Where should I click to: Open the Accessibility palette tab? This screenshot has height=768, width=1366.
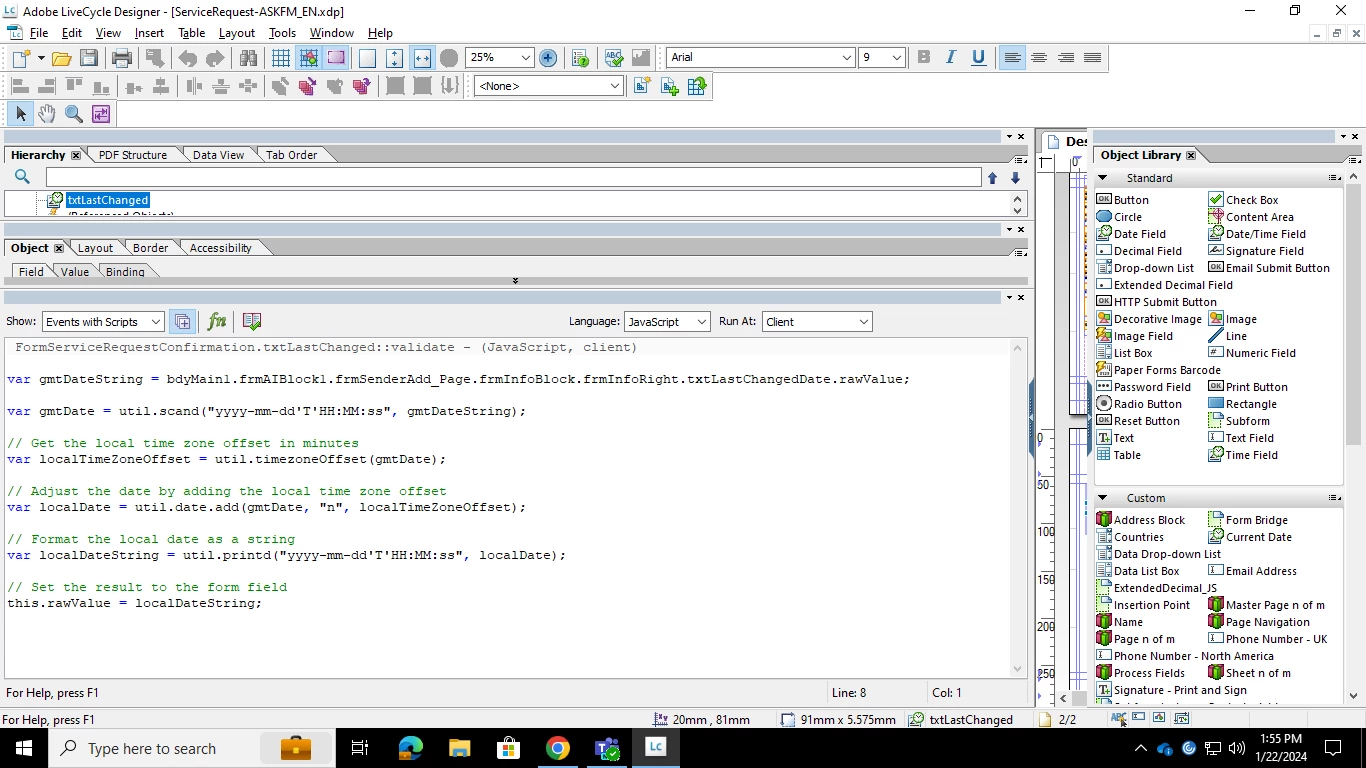click(220, 248)
